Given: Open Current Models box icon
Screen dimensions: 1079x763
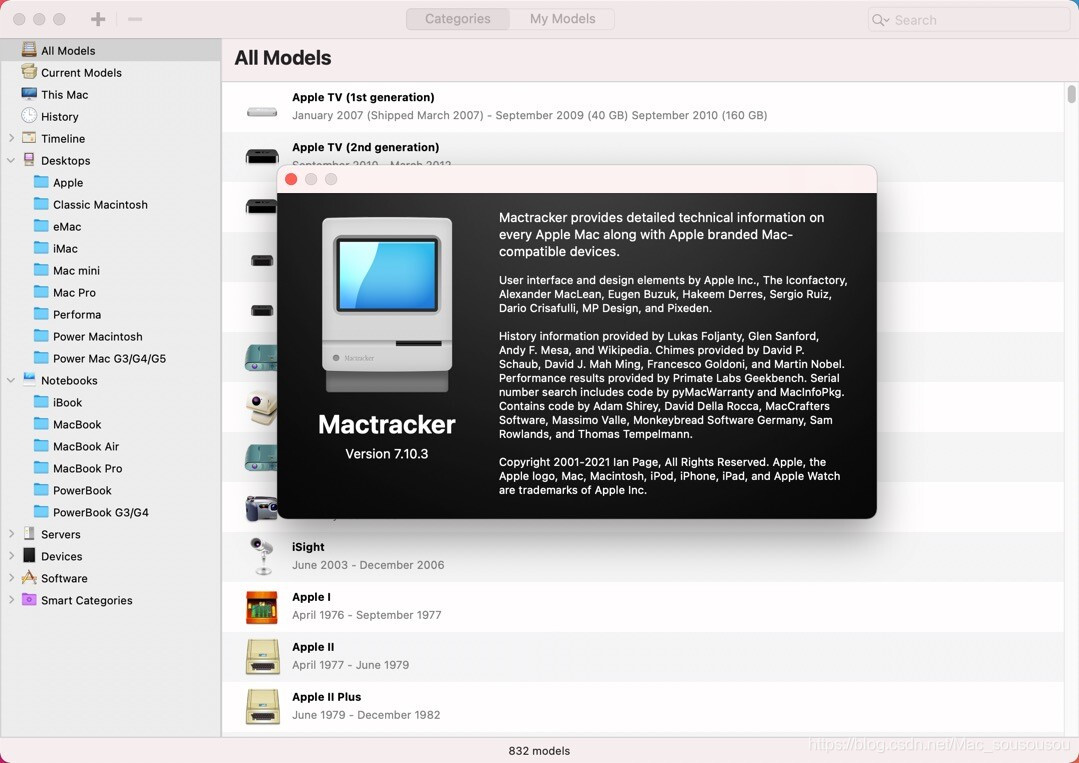Looking at the screenshot, I should point(29,72).
